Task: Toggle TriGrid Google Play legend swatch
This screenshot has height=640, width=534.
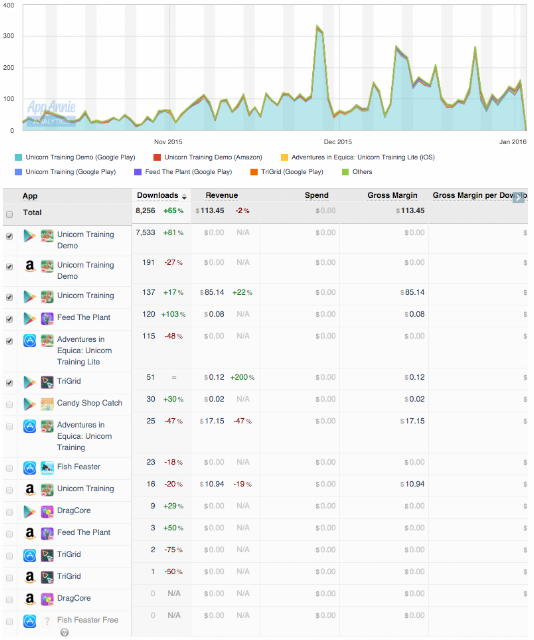Action: pyautogui.click(x=254, y=172)
